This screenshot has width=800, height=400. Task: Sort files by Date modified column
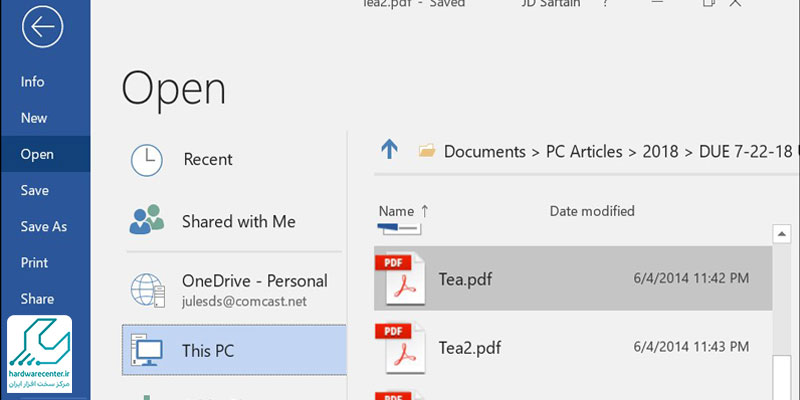(x=592, y=211)
